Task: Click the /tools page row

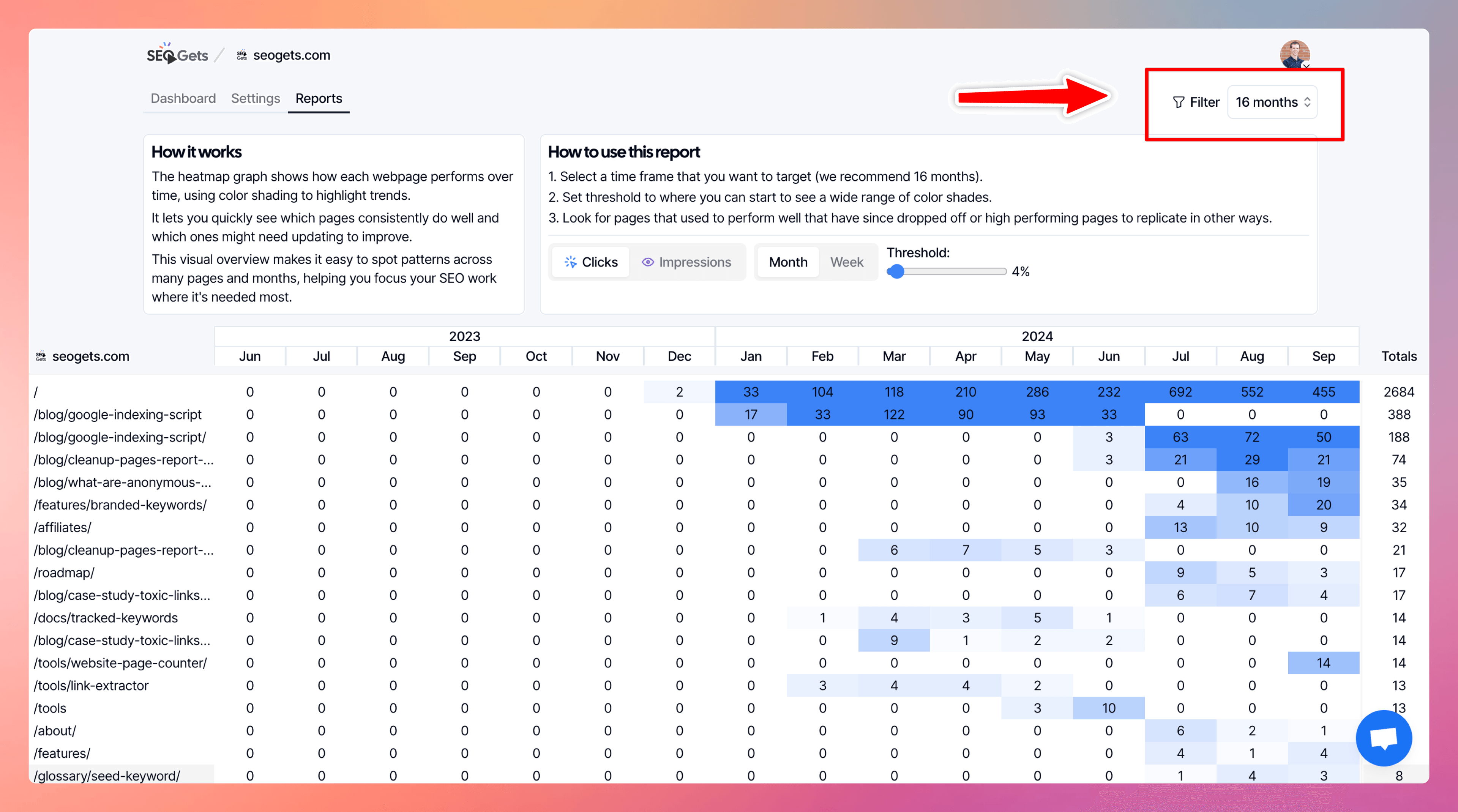Action: 50,708
